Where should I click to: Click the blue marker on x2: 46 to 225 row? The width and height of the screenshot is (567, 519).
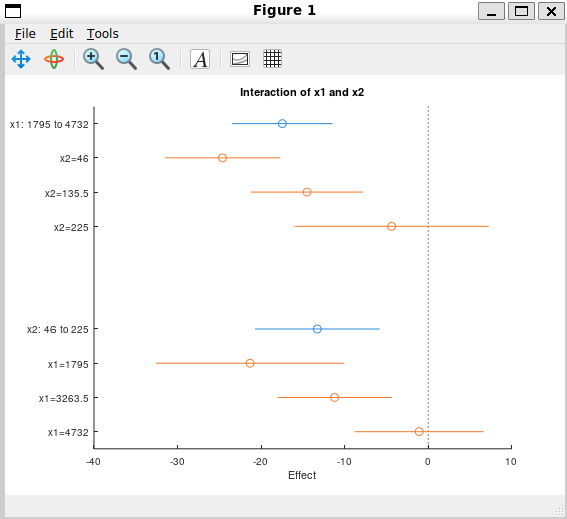tap(317, 329)
